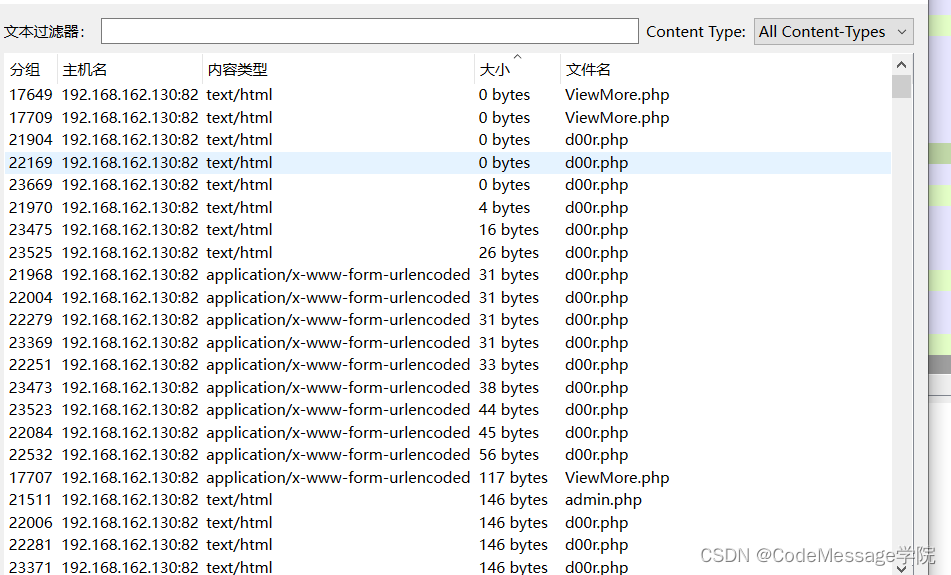Viewport: 951px width, 575px height.
Task: Sort by the 大小 column header
Action: click(x=517, y=70)
